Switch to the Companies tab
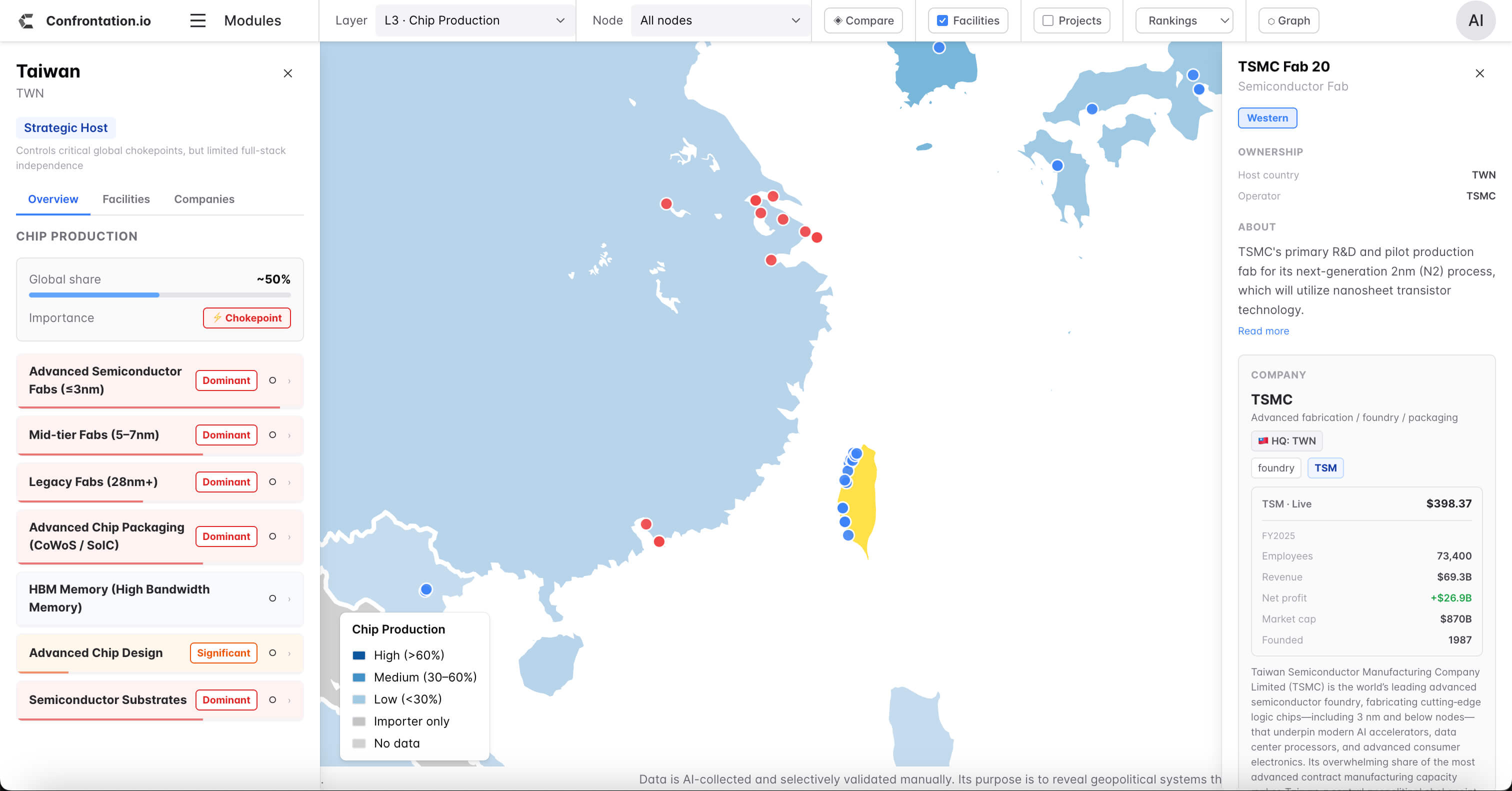 pos(204,199)
